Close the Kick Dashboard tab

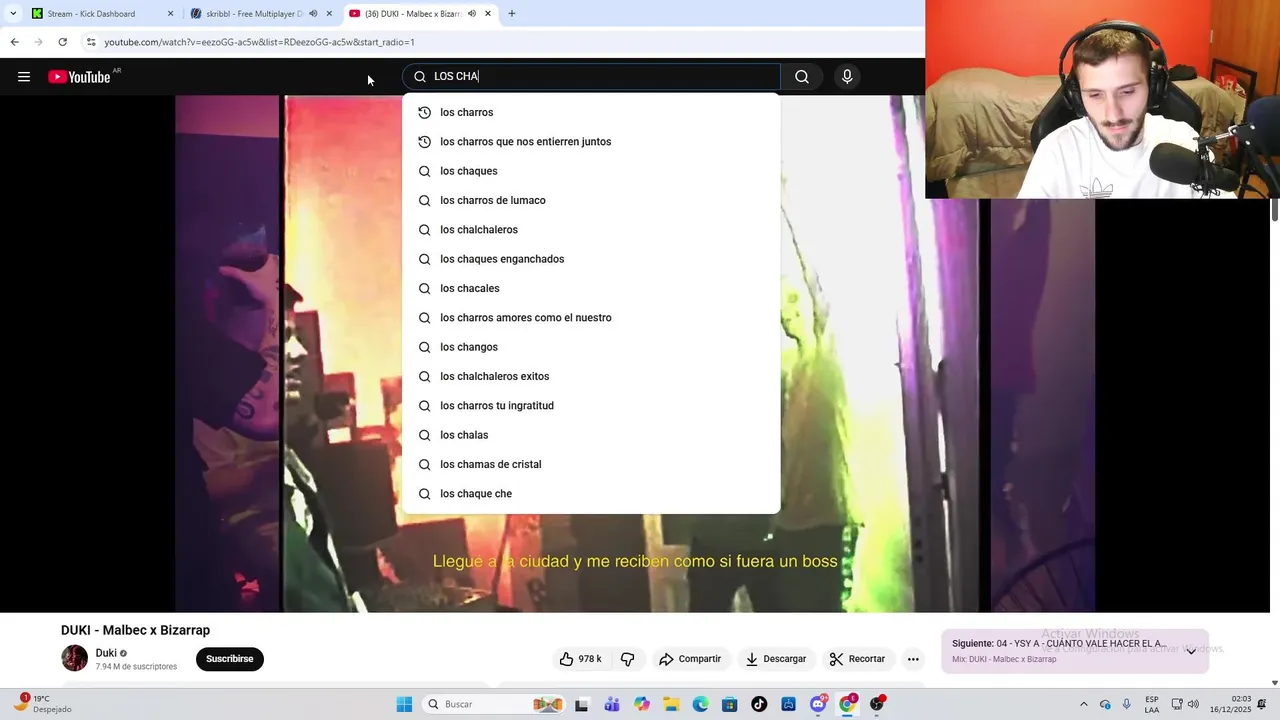170,14
